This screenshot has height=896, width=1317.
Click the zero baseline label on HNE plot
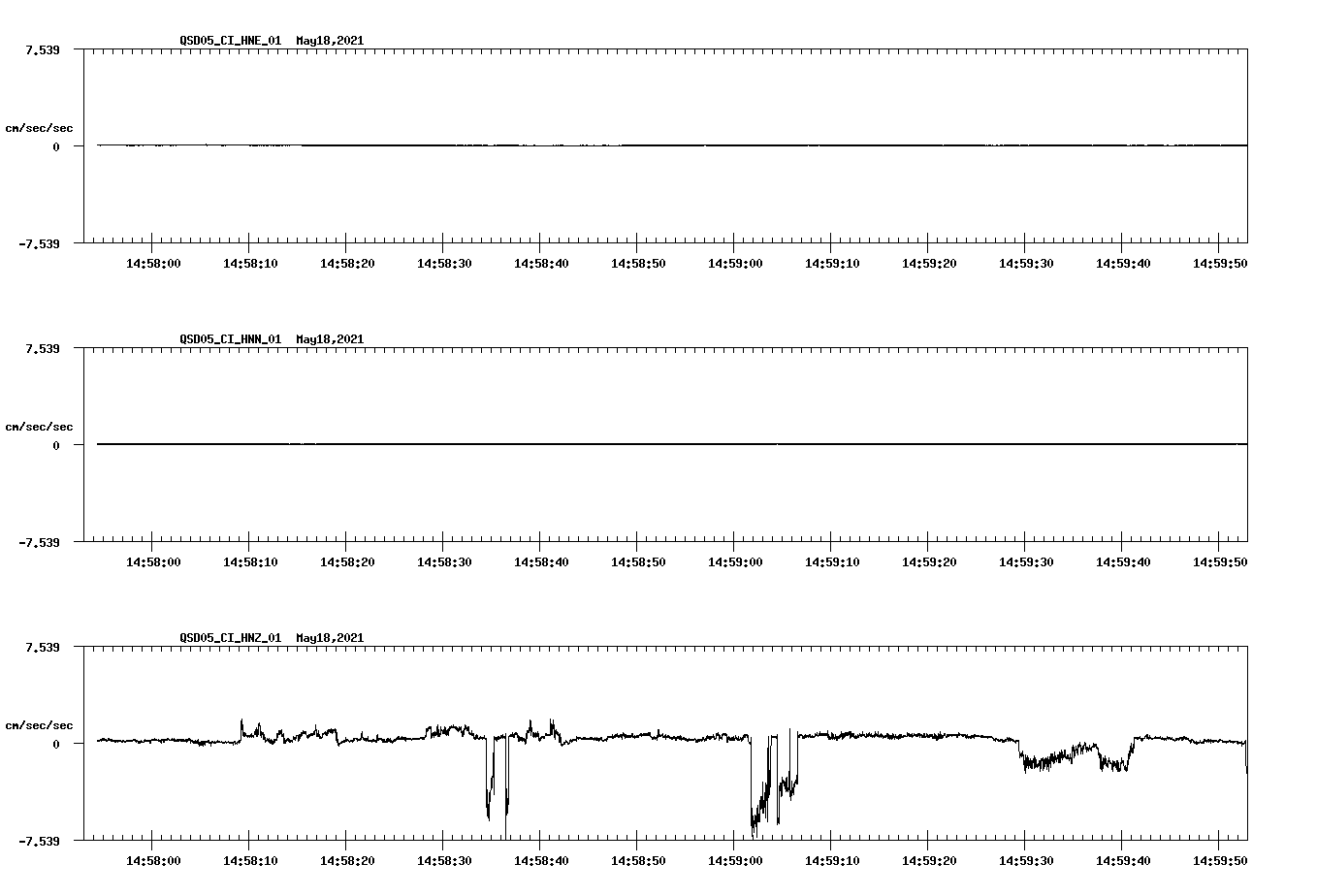point(58,148)
